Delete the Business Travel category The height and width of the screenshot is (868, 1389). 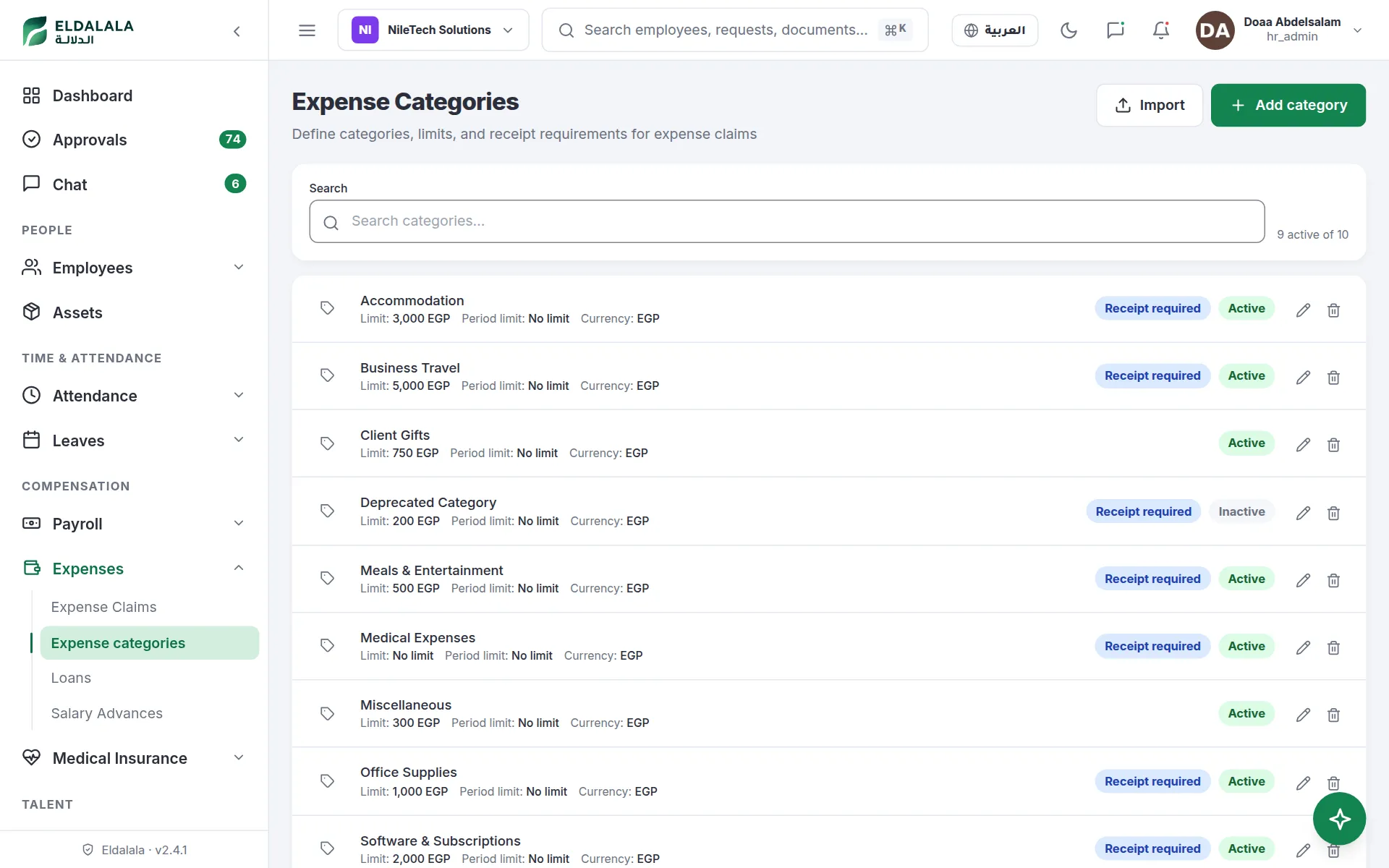[x=1333, y=378]
